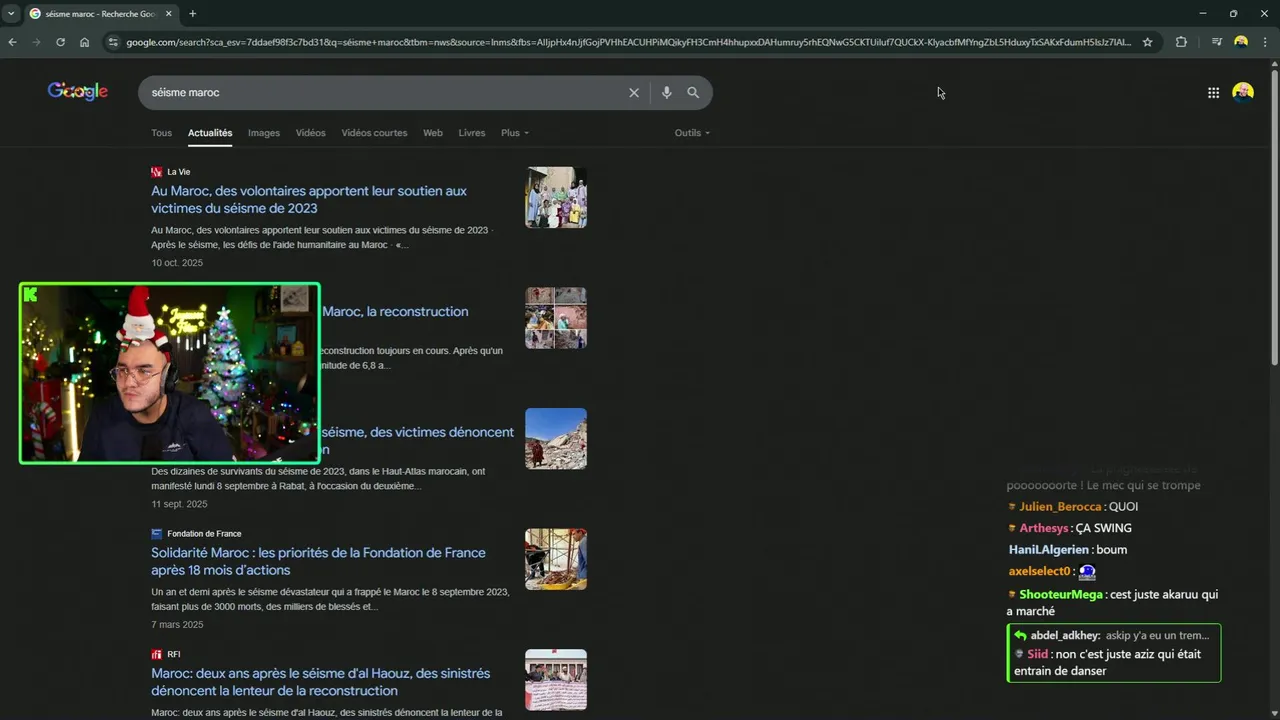Open article 'séisme, des victimes dénoncent'
The image size is (1280, 720).
click(x=418, y=432)
